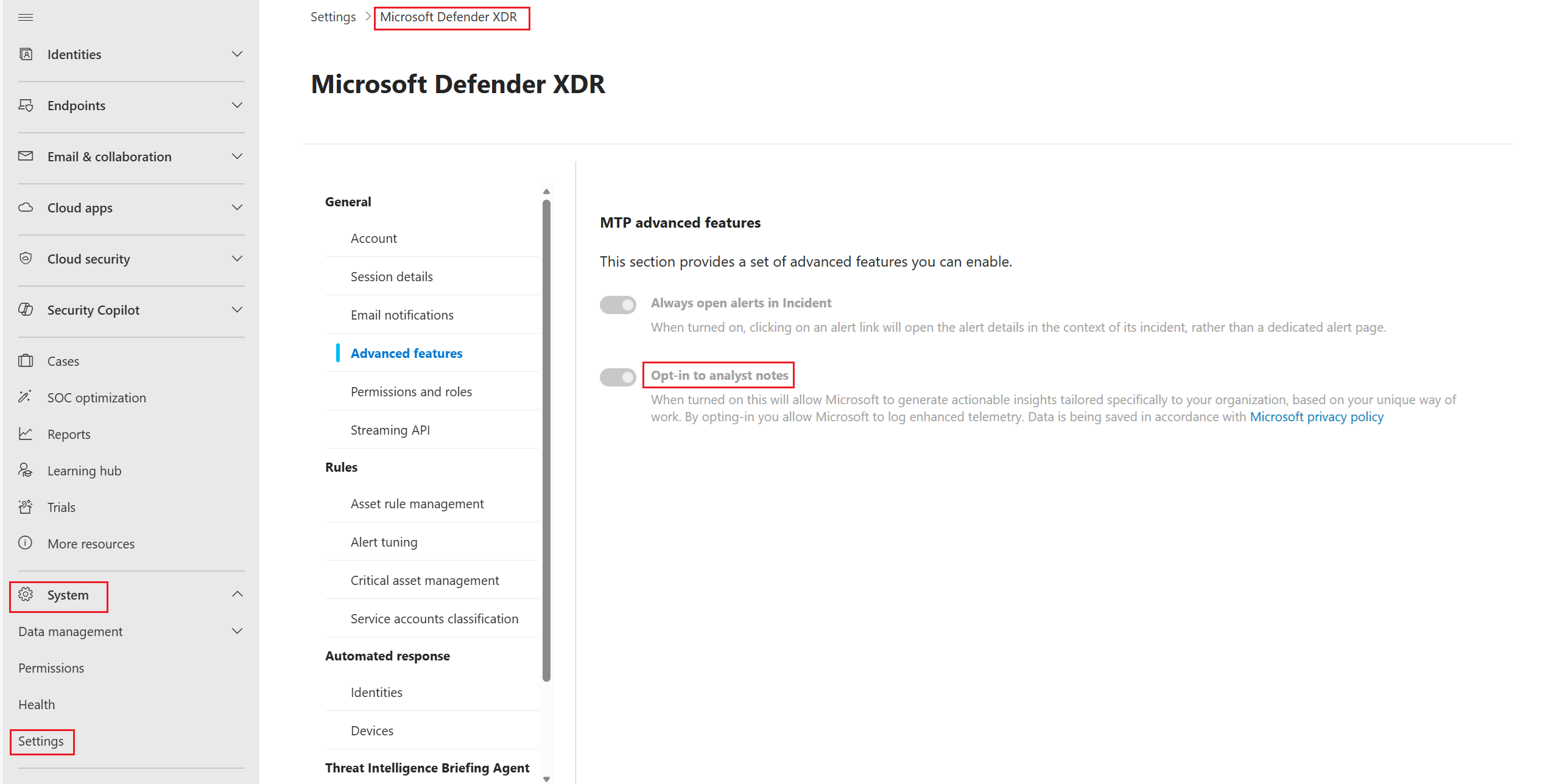The height and width of the screenshot is (784, 1551).
Task: Click the settings list vertical scrollbar
Action: pyautogui.click(x=546, y=441)
